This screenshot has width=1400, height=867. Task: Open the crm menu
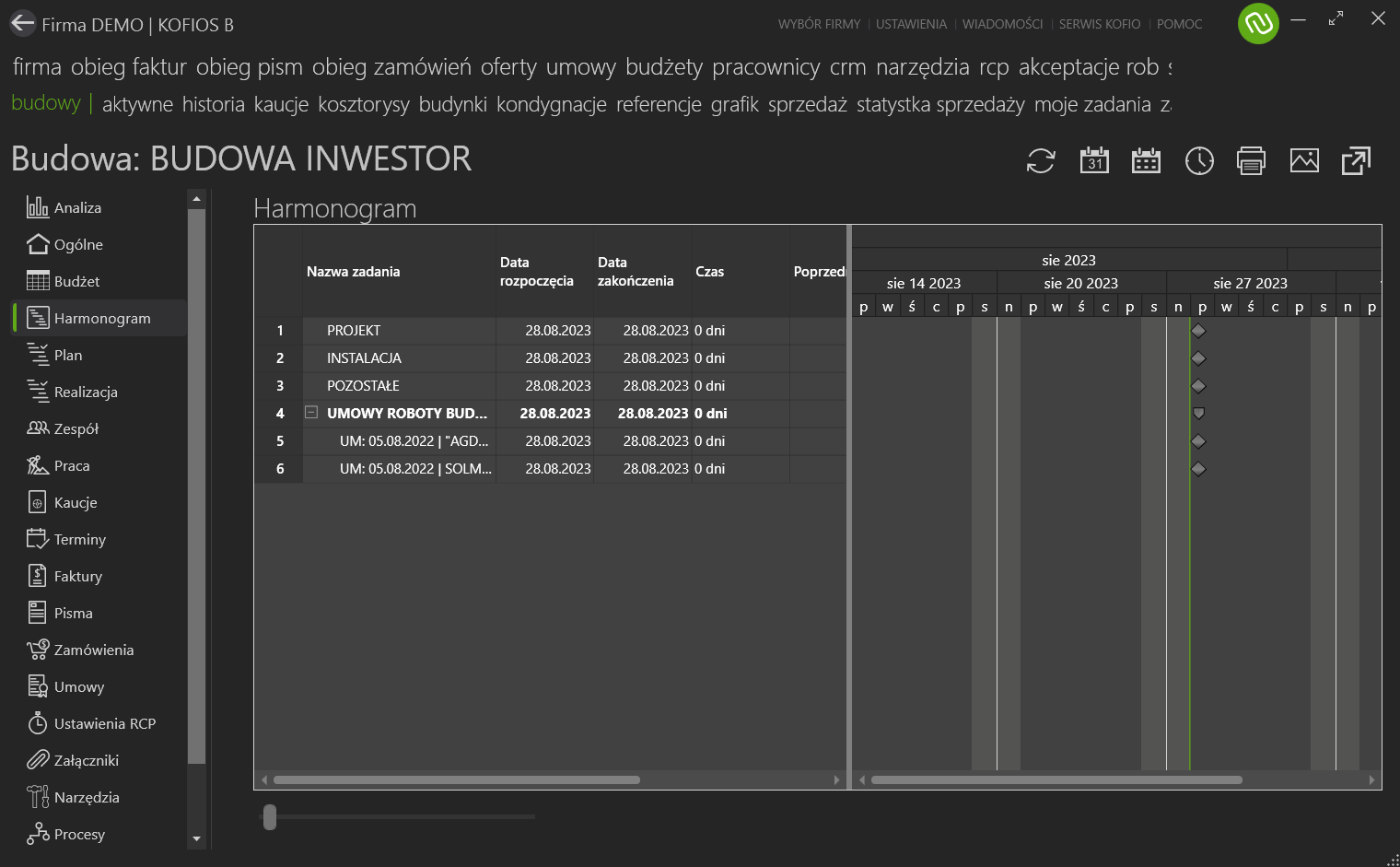(x=848, y=67)
